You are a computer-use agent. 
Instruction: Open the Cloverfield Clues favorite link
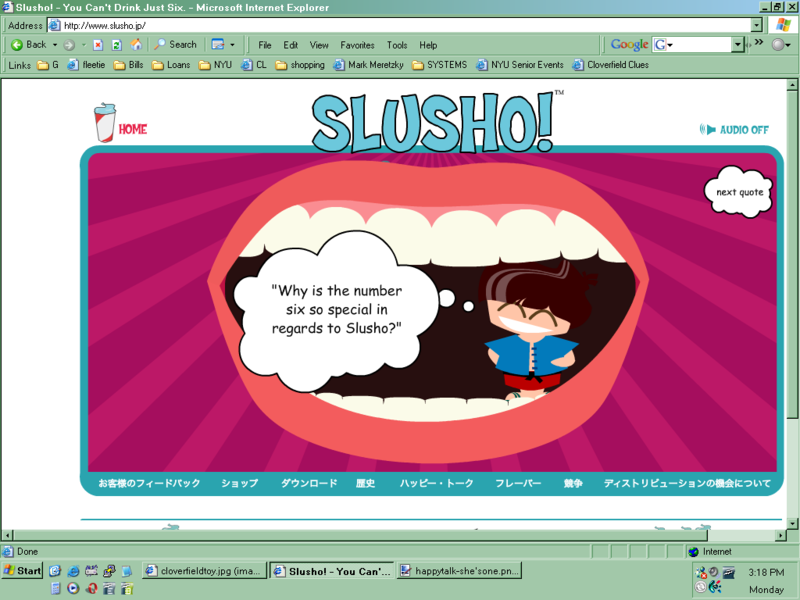pyautogui.click(x=610, y=65)
